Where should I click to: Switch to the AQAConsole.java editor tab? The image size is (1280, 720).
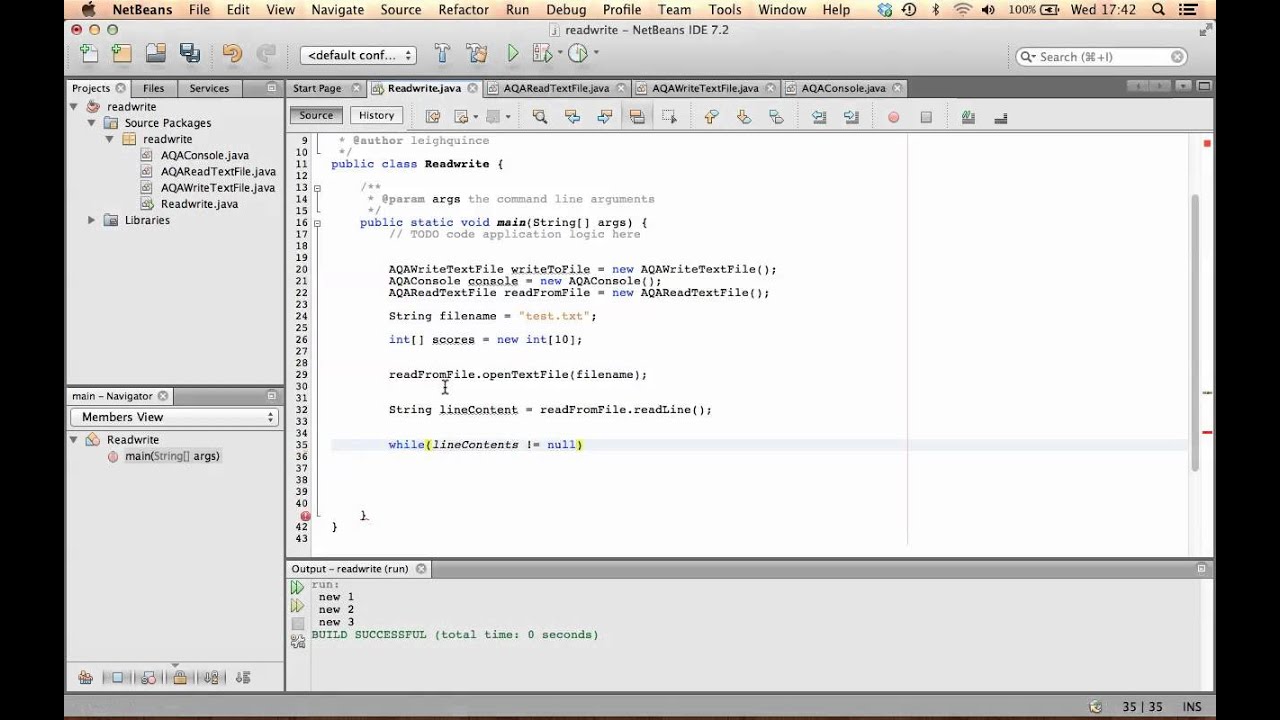click(x=843, y=88)
